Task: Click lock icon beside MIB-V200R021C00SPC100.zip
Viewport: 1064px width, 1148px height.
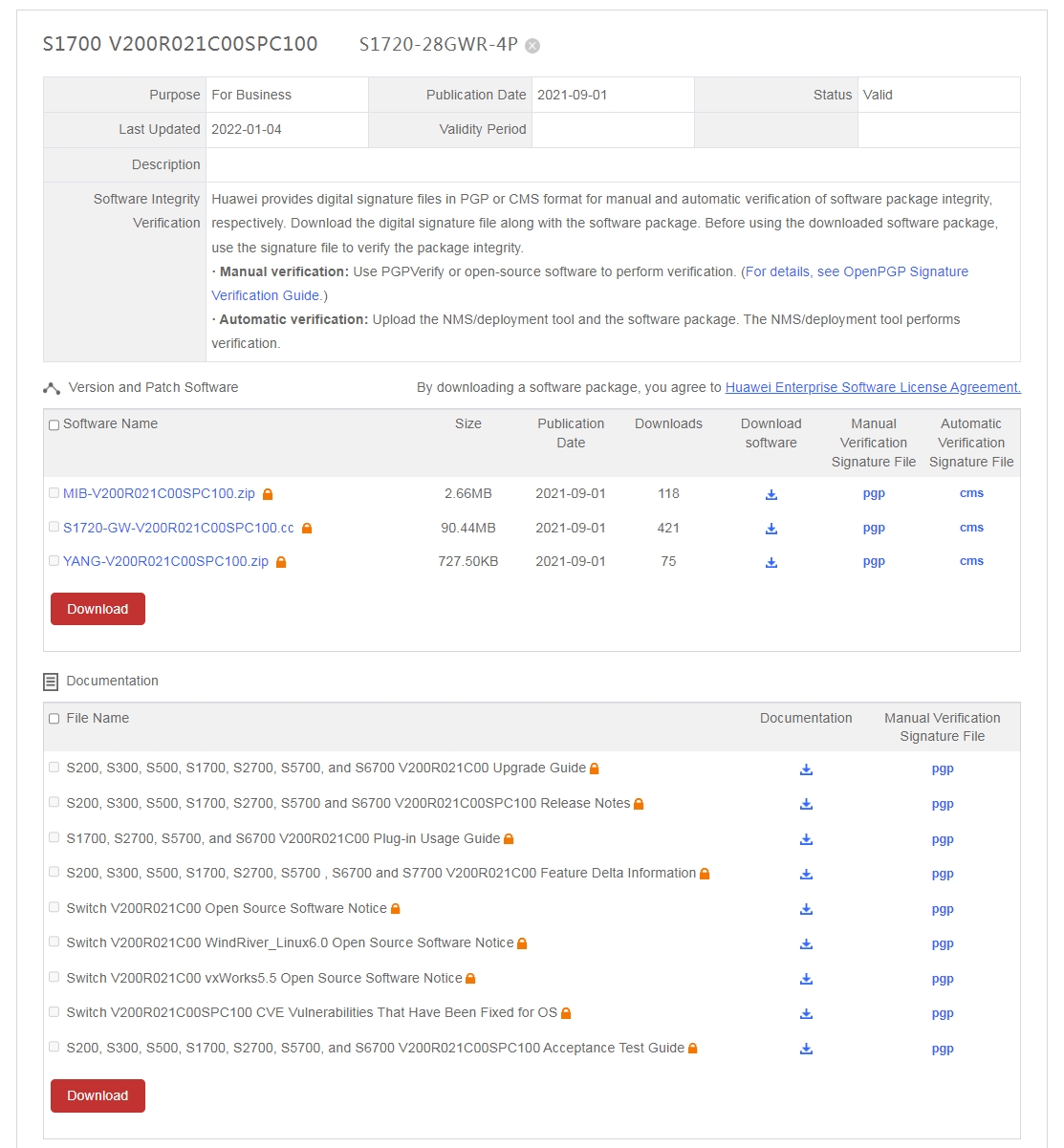Action: (x=268, y=494)
